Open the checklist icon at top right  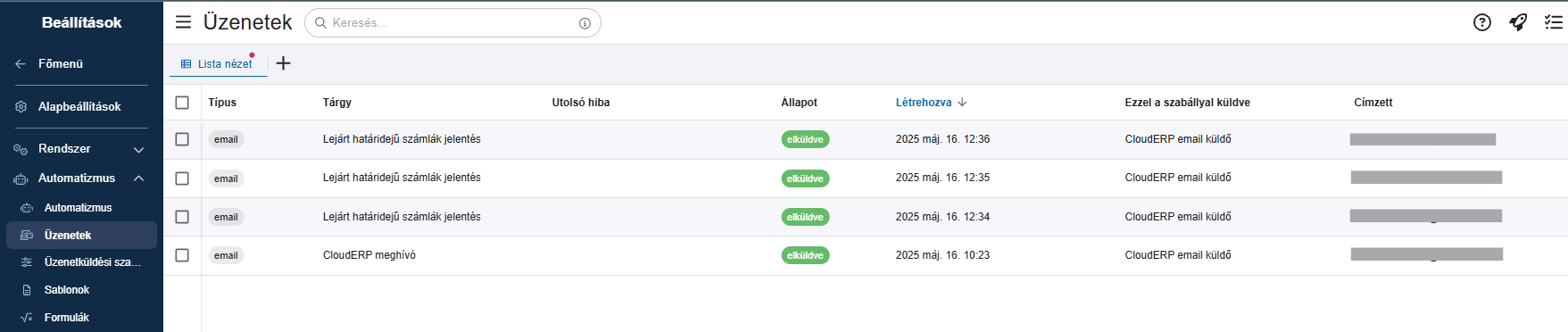pos(1554,22)
